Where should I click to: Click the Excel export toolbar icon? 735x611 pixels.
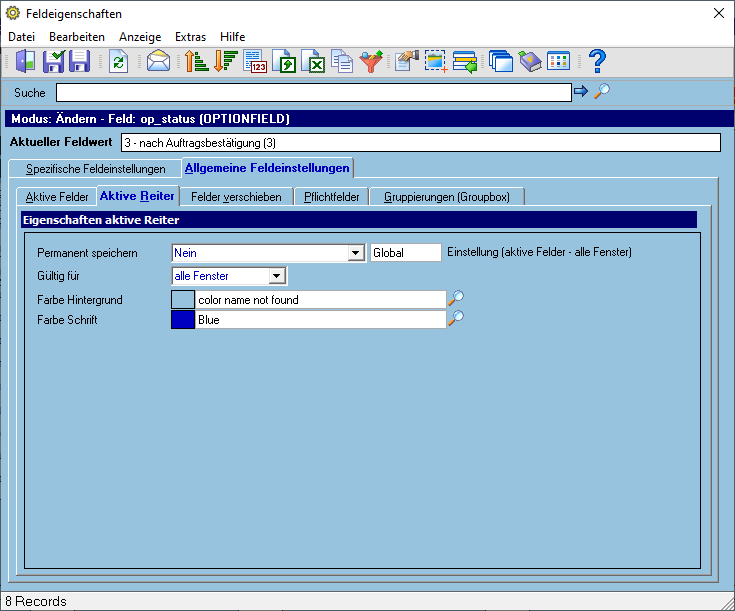point(313,61)
